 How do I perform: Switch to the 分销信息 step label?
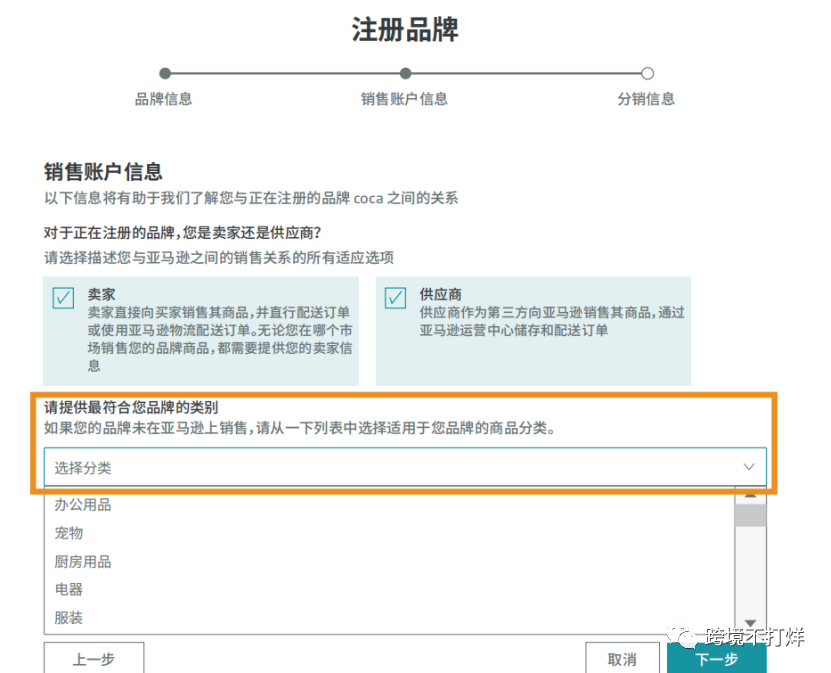pyautogui.click(x=646, y=100)
